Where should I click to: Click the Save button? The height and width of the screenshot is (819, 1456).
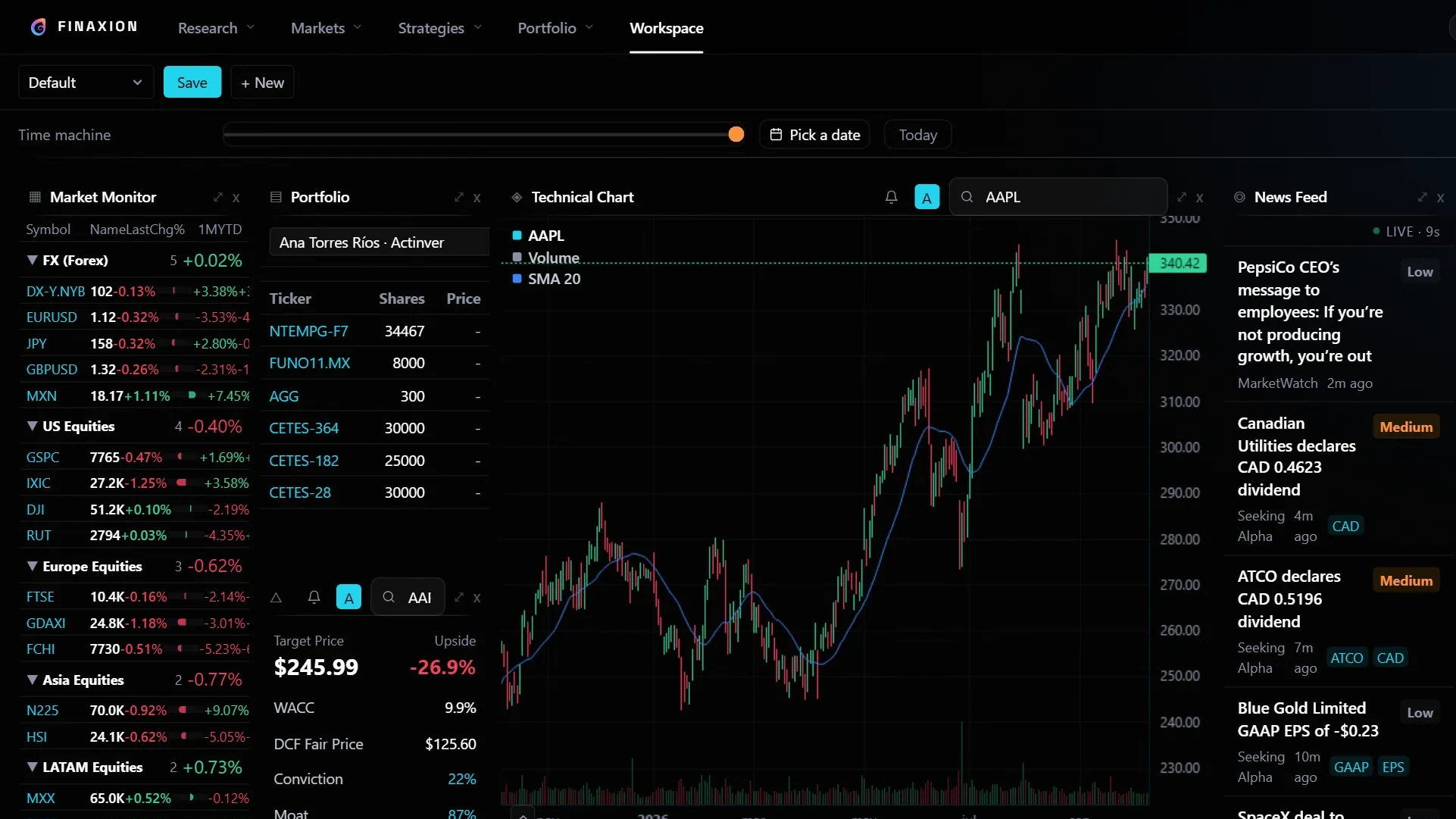point(192,82)
